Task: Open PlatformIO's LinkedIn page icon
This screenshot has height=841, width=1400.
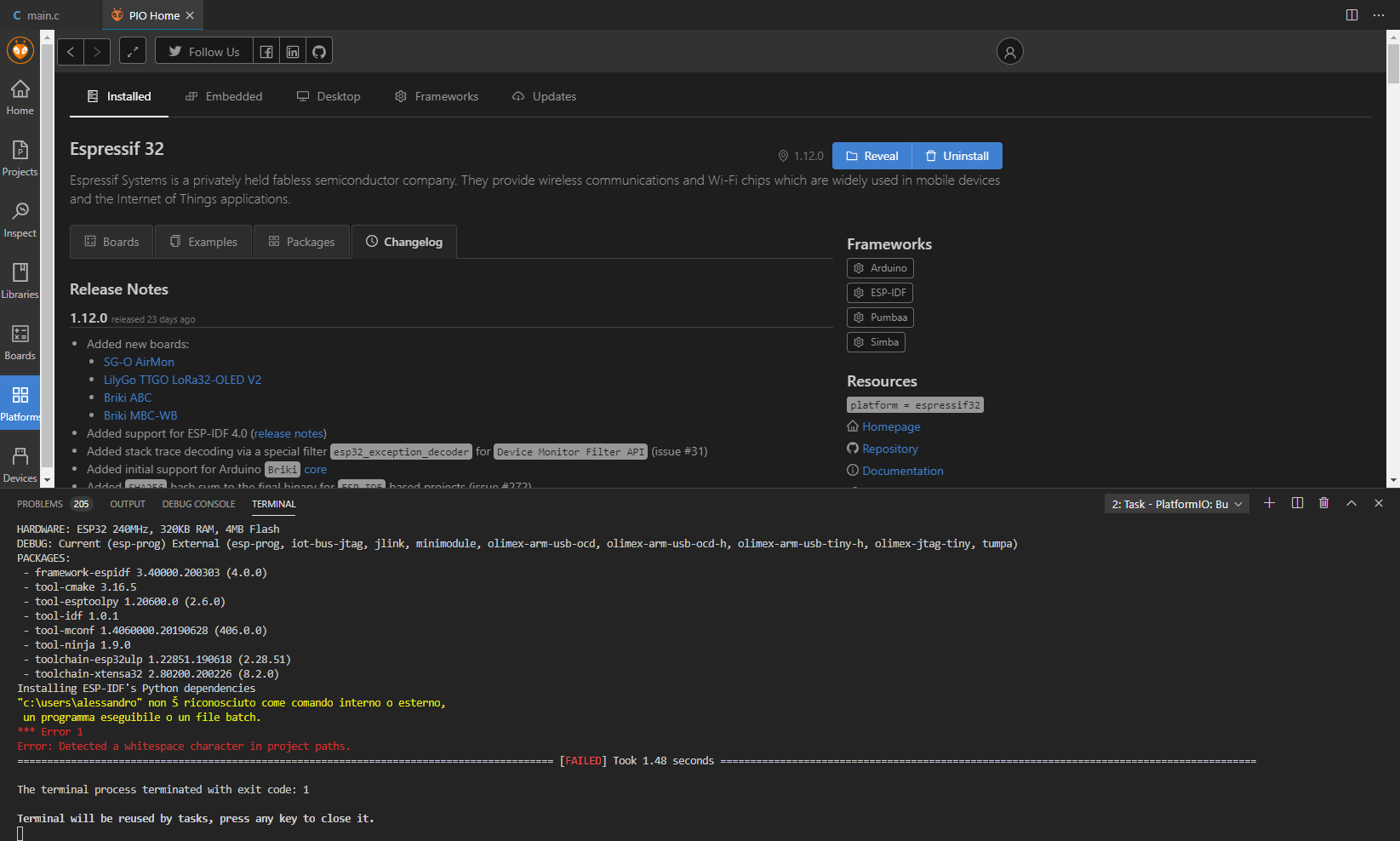Action: (292, 50)
